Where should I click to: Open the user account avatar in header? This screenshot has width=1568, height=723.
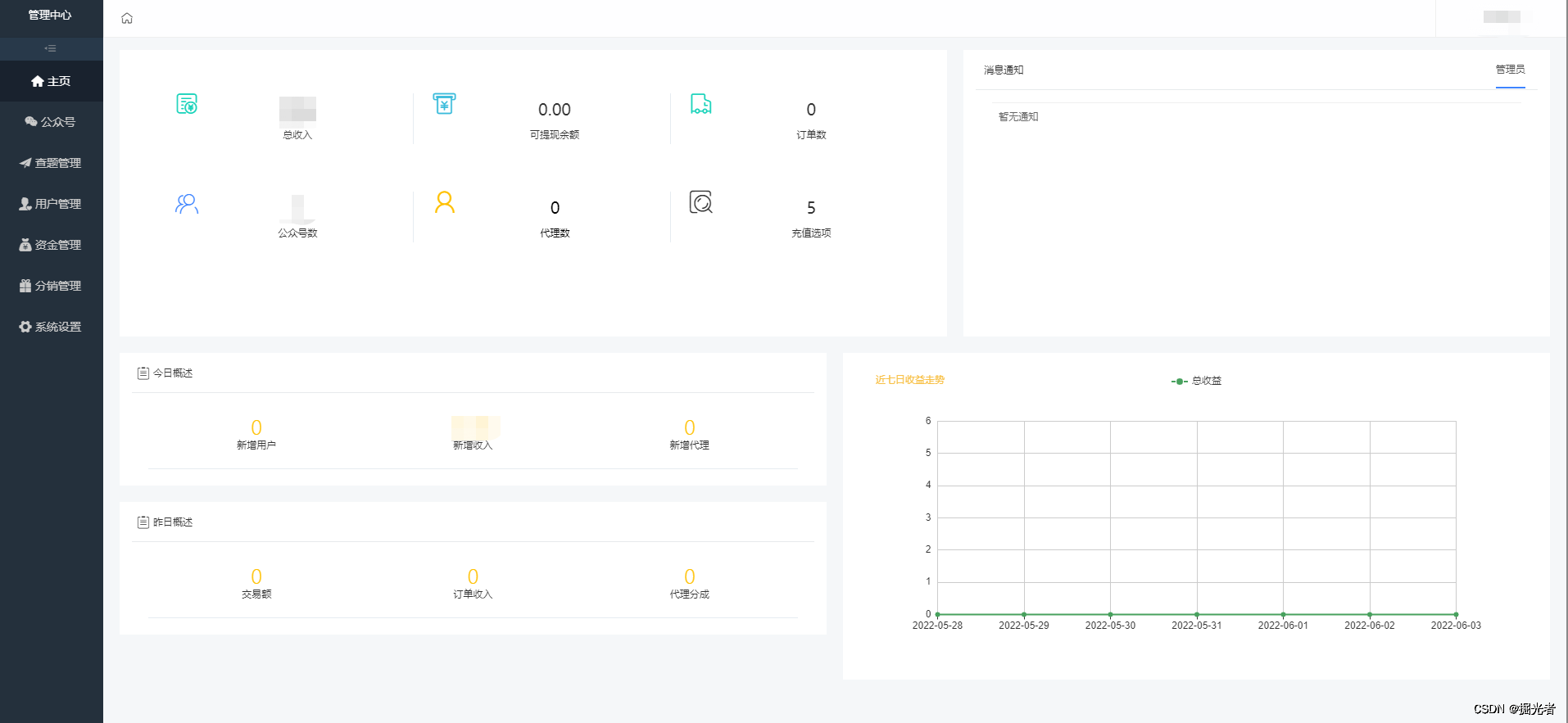1502,17
